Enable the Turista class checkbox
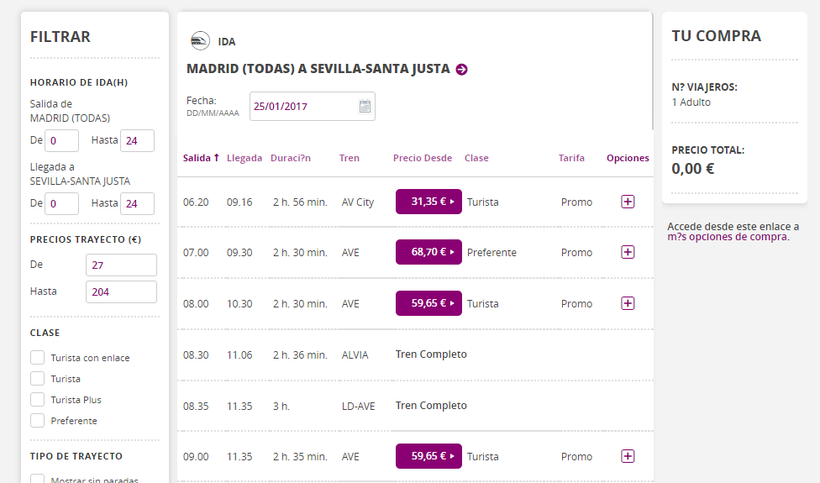This screenshot has height=483, width=820. coord(37,378)
